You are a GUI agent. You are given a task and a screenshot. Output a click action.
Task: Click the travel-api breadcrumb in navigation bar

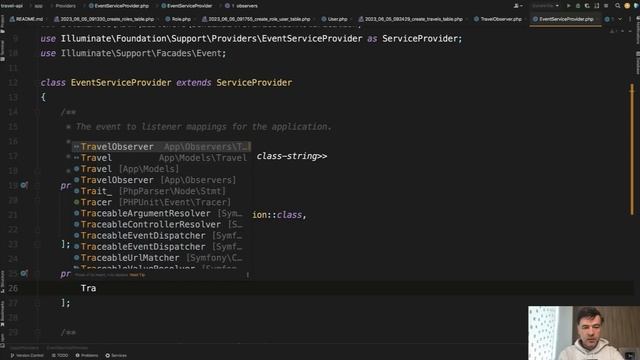click(11, 6)
